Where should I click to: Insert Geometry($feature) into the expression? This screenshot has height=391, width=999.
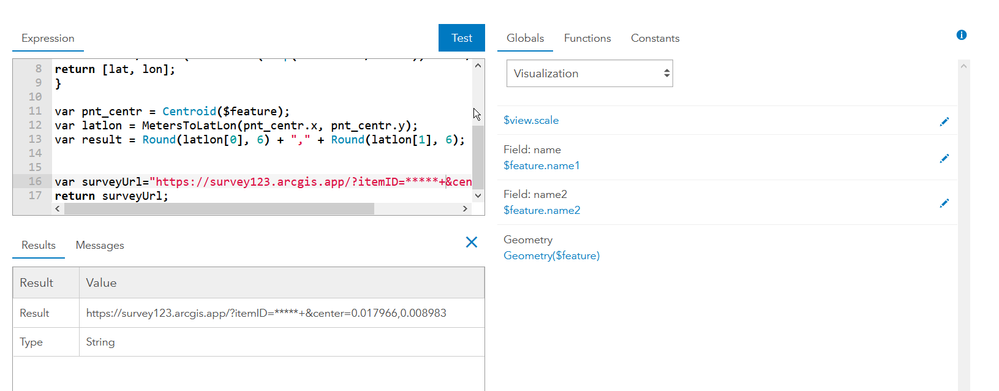551,255
